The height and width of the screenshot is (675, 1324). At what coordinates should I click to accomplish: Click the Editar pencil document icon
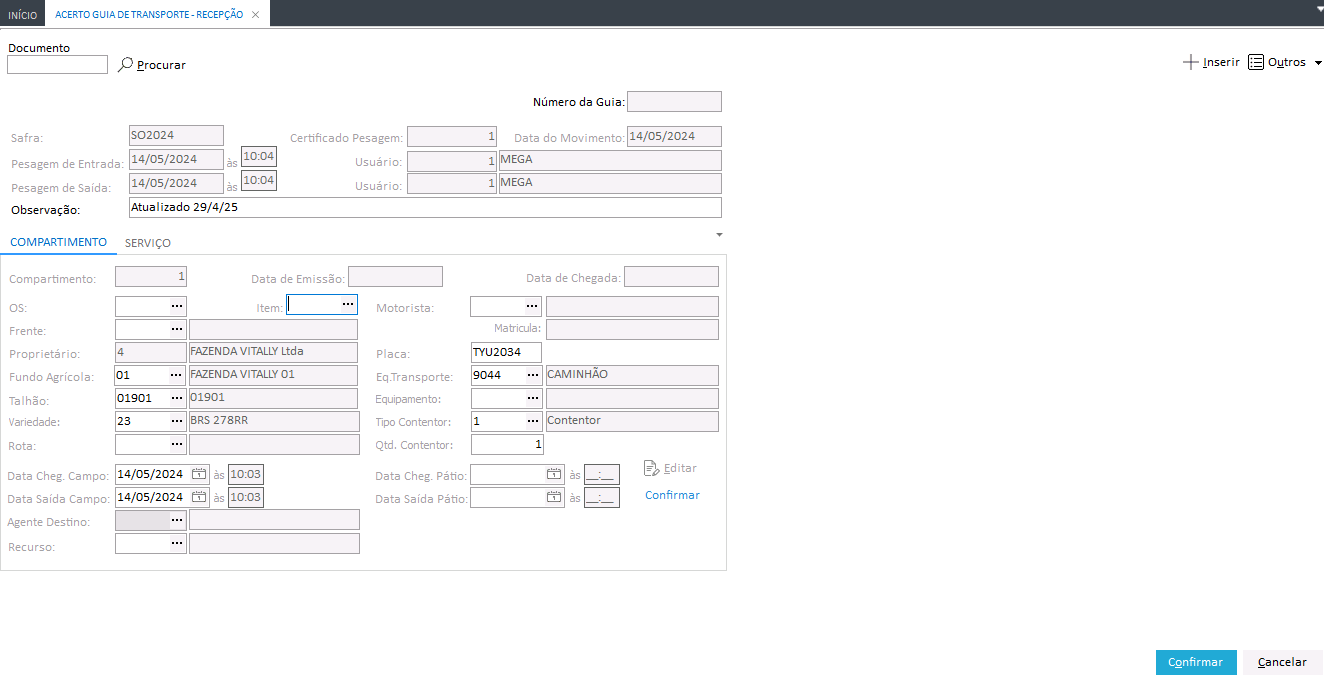(x=651, y=468)
